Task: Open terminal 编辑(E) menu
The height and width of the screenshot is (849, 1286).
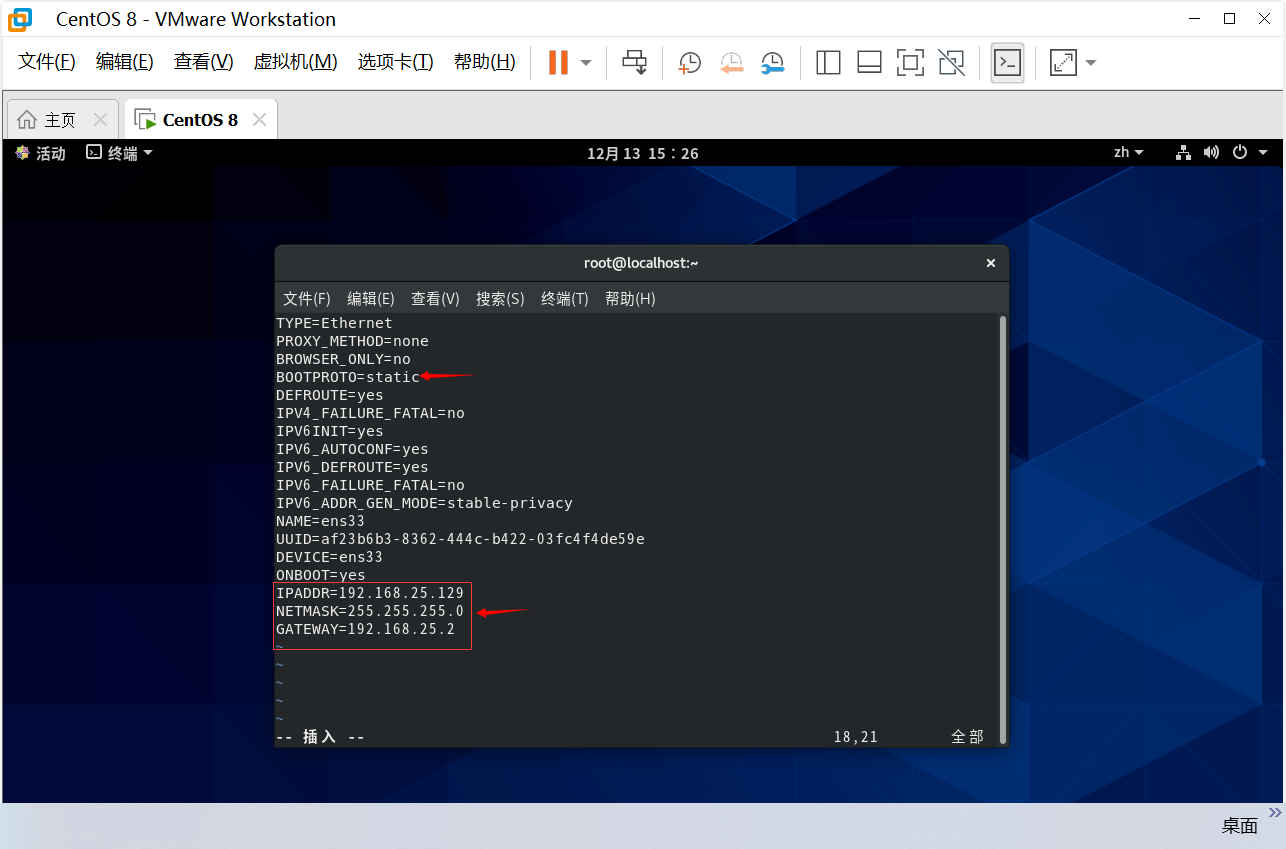Action: coord(371,299)
